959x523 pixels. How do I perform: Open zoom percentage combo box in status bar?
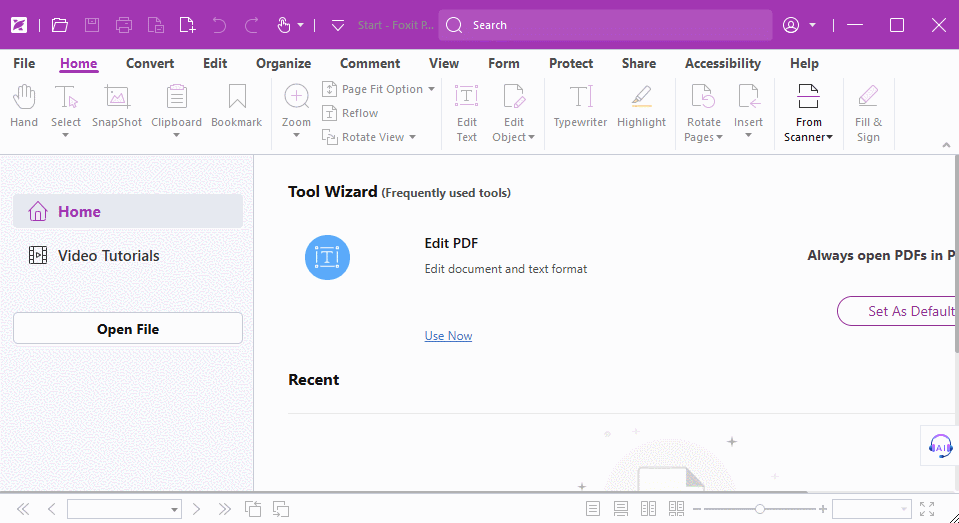pyautogui.click(x=872, y=509)
